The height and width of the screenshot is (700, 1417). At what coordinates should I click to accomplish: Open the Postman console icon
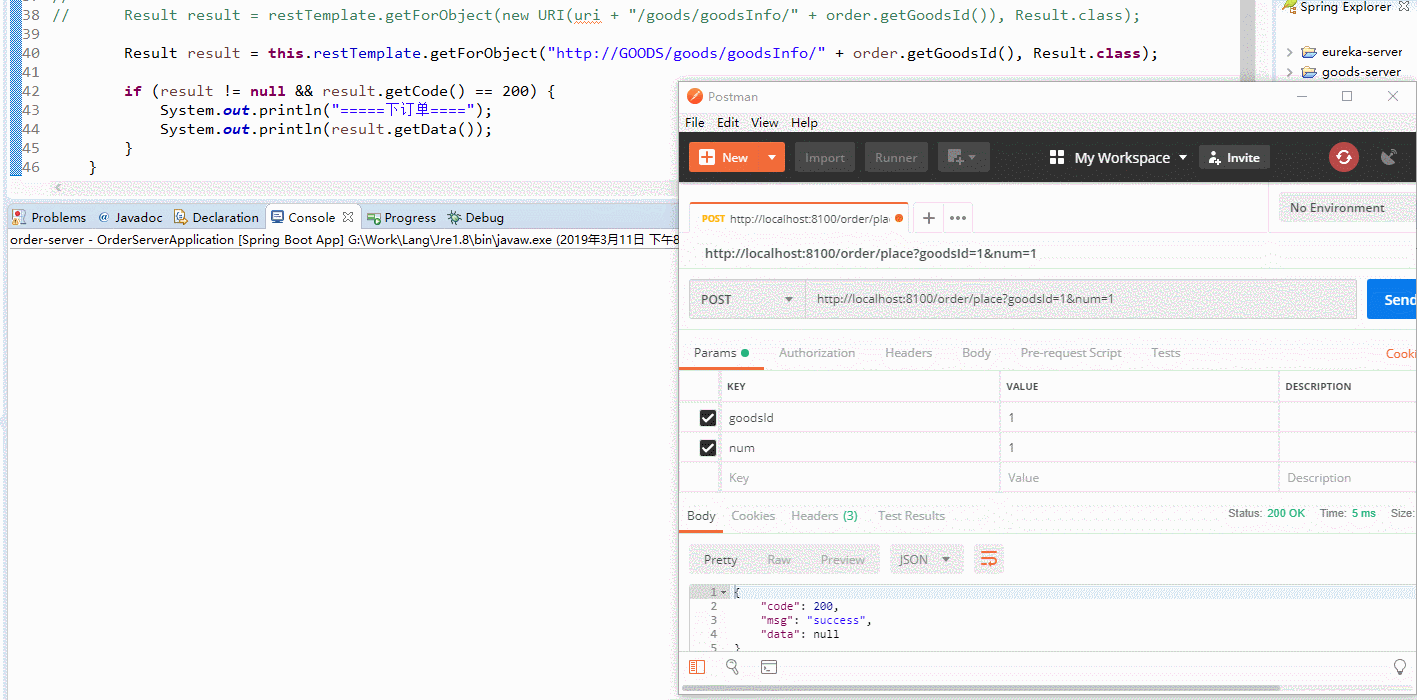769,667
